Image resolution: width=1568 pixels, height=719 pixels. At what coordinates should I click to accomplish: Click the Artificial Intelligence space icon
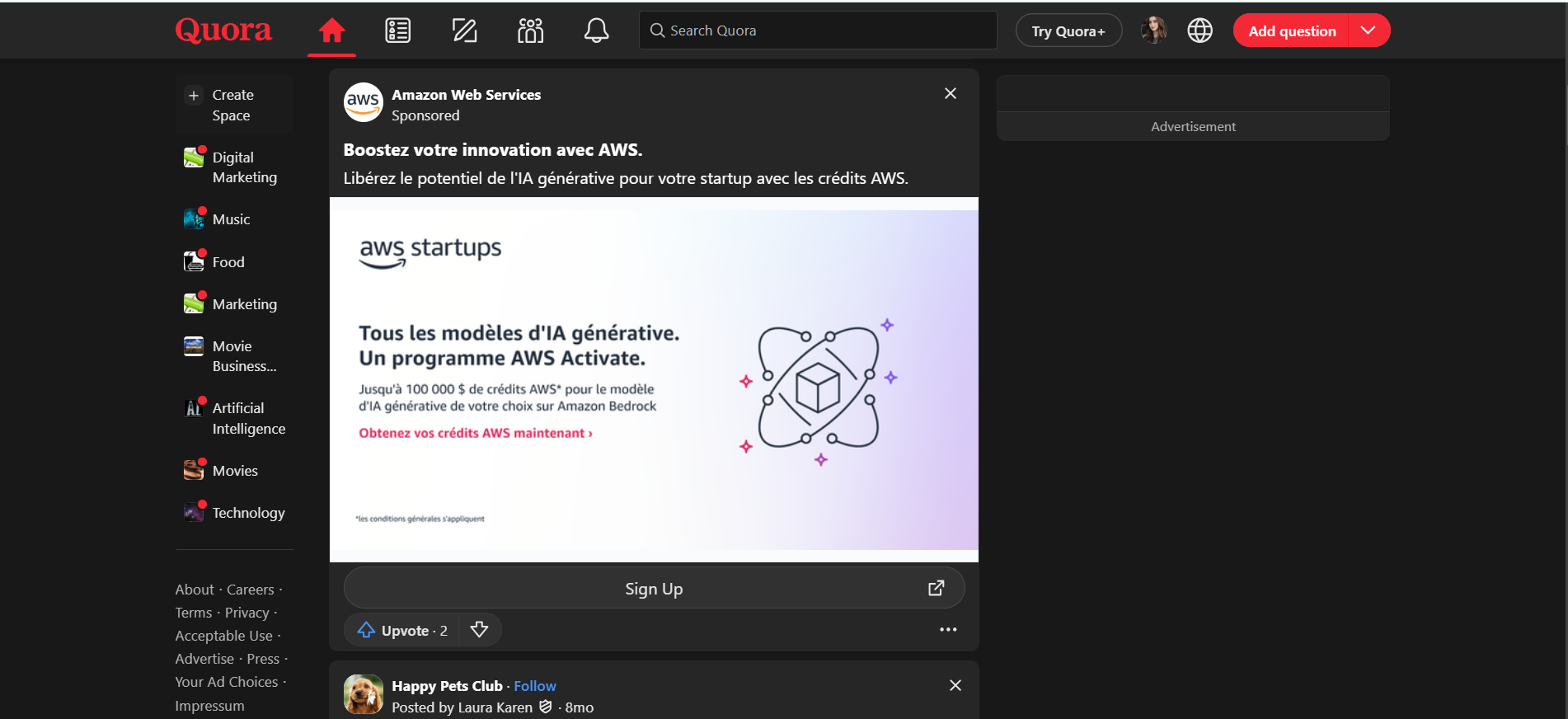click(194, 407)
